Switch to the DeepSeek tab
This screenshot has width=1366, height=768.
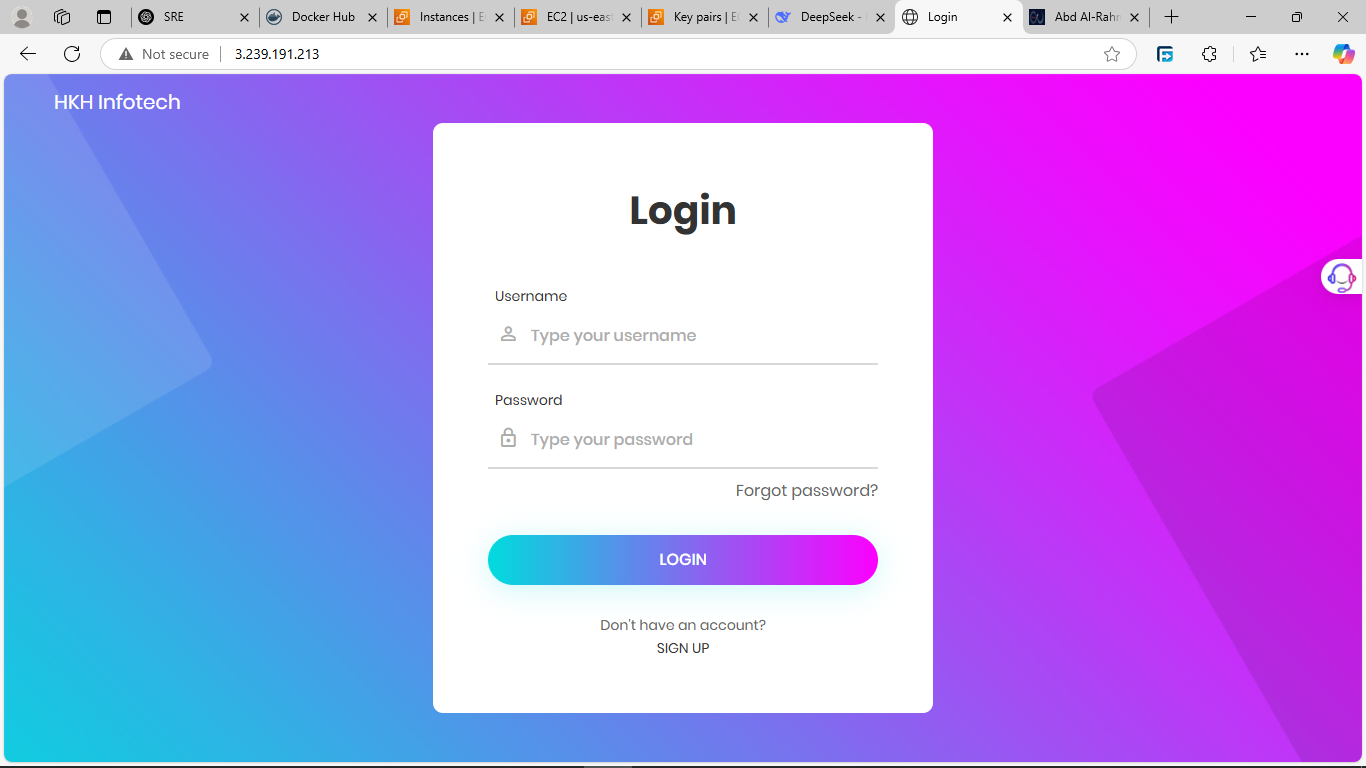coord(831,17)
